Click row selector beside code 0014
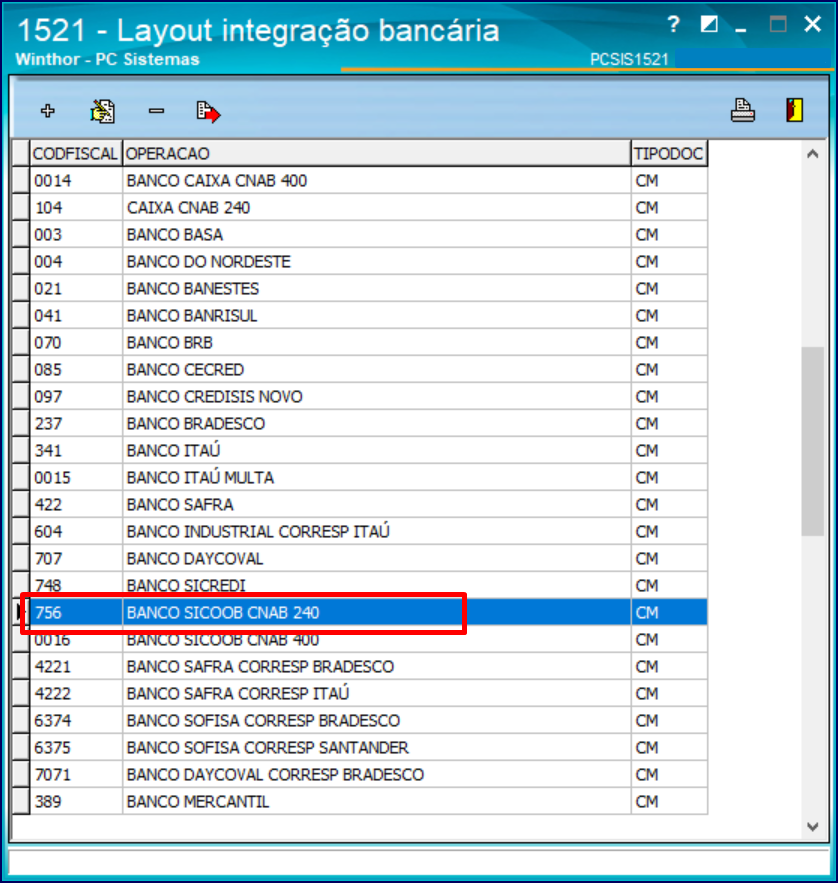Image resolution: width=838 pixels, height=883 pixels. pyautogui.click(x=21, y=181)
